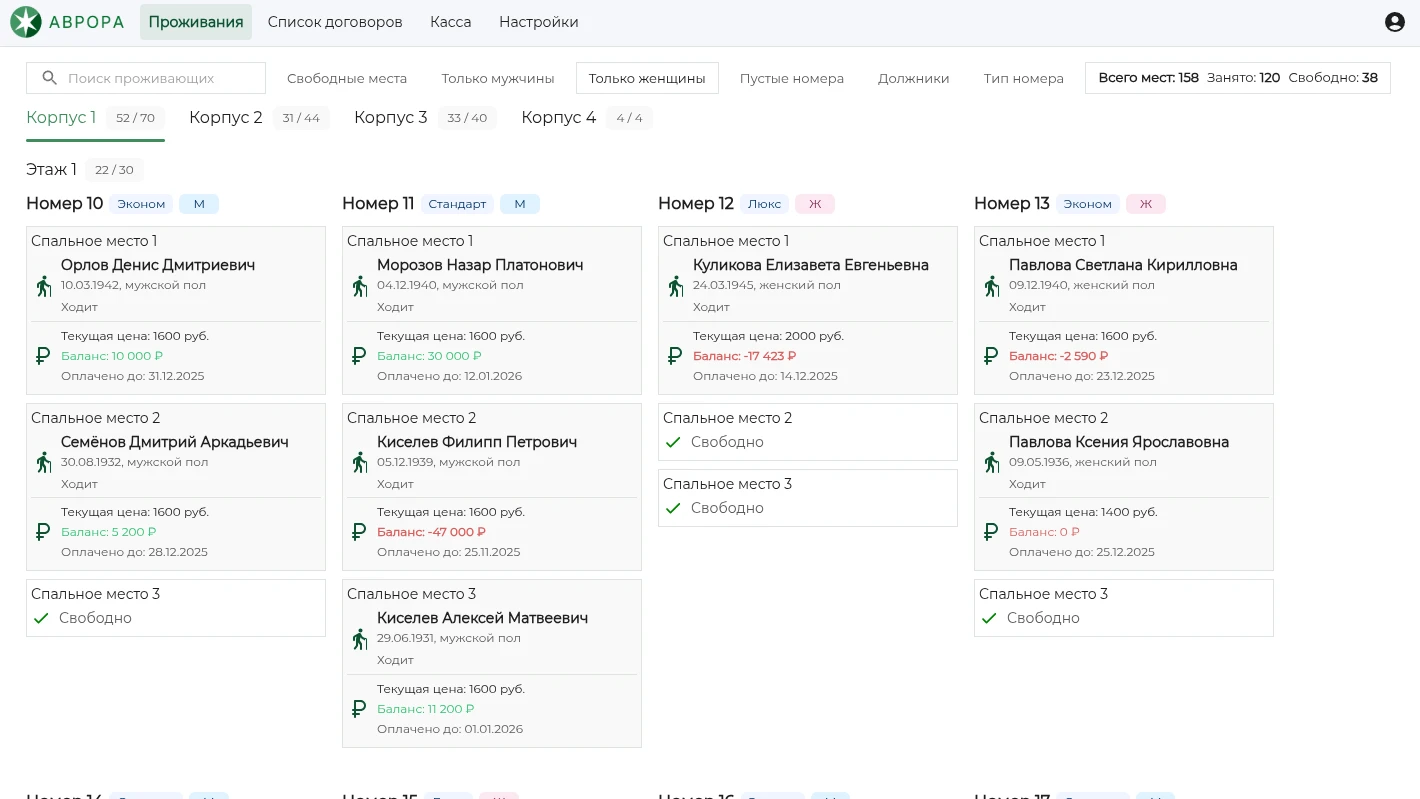
Task: Click green checkmark on Номер 10 free bed 3
Action: [x=41, y=618]
